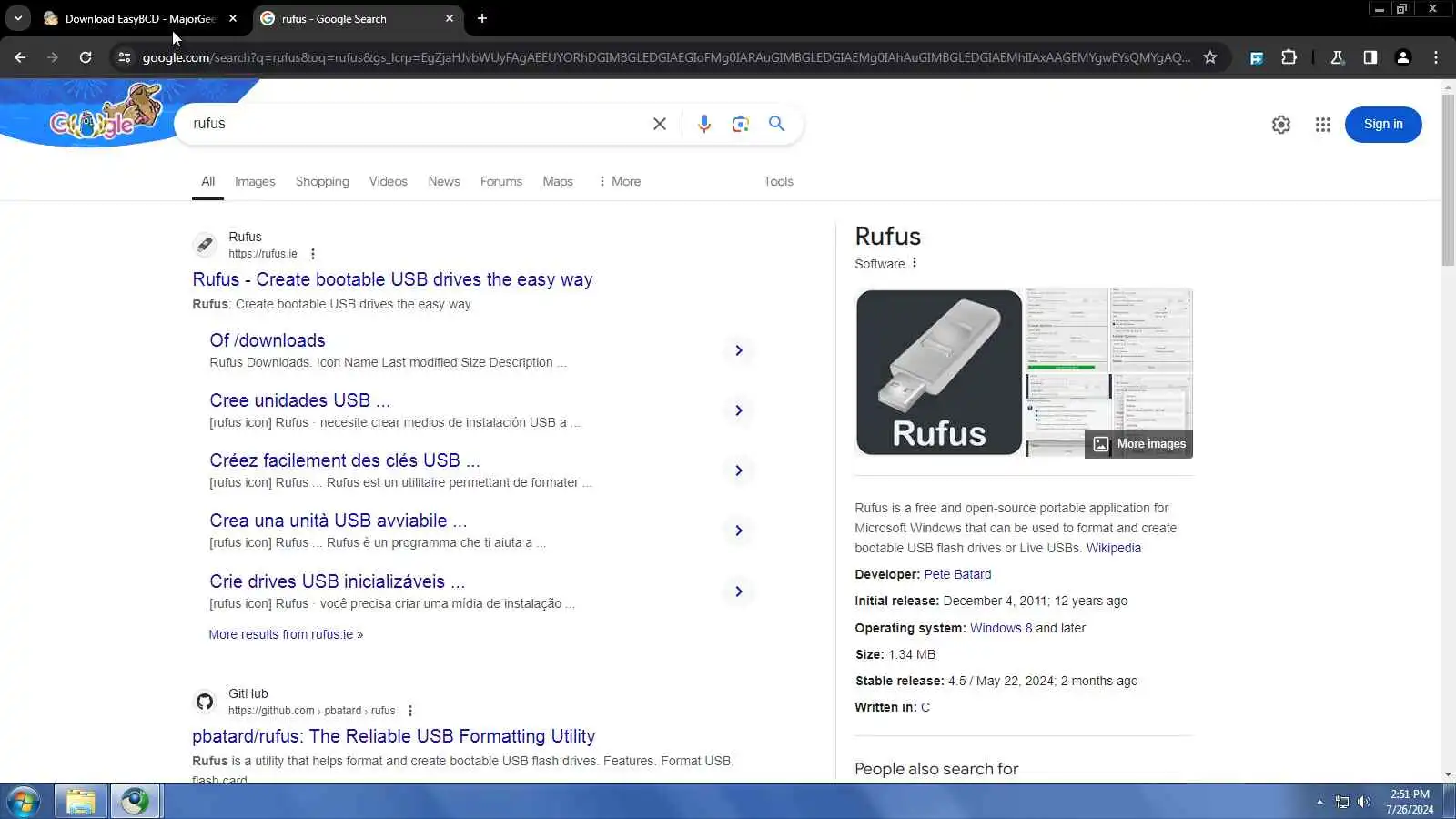Open the Windows Start button
Image resolution: width=1456 pixels, height=819 pixels.
click(x=24, y=802)
